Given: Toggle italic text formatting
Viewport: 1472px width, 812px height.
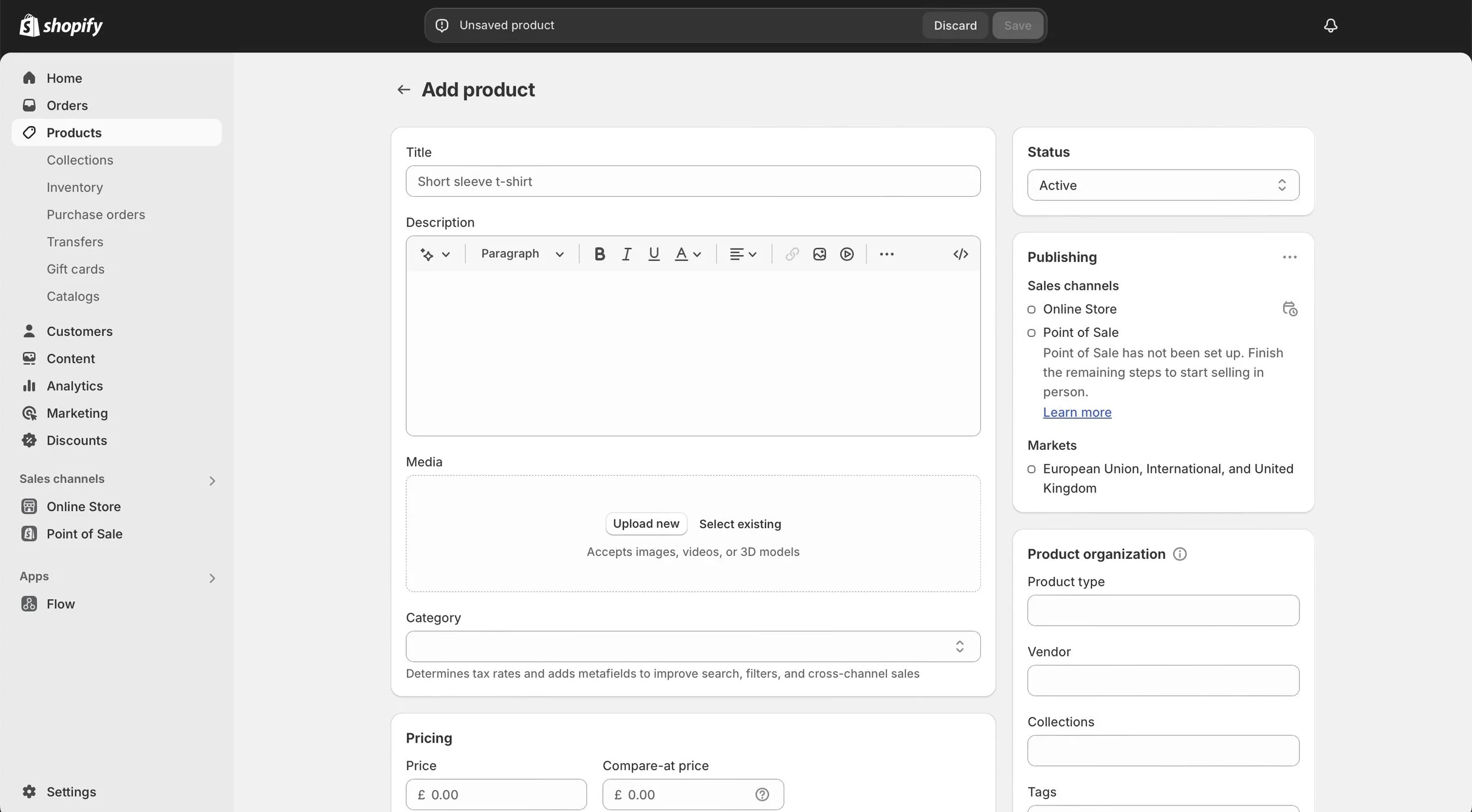Looking at the screenshot, I should point(626,254).
